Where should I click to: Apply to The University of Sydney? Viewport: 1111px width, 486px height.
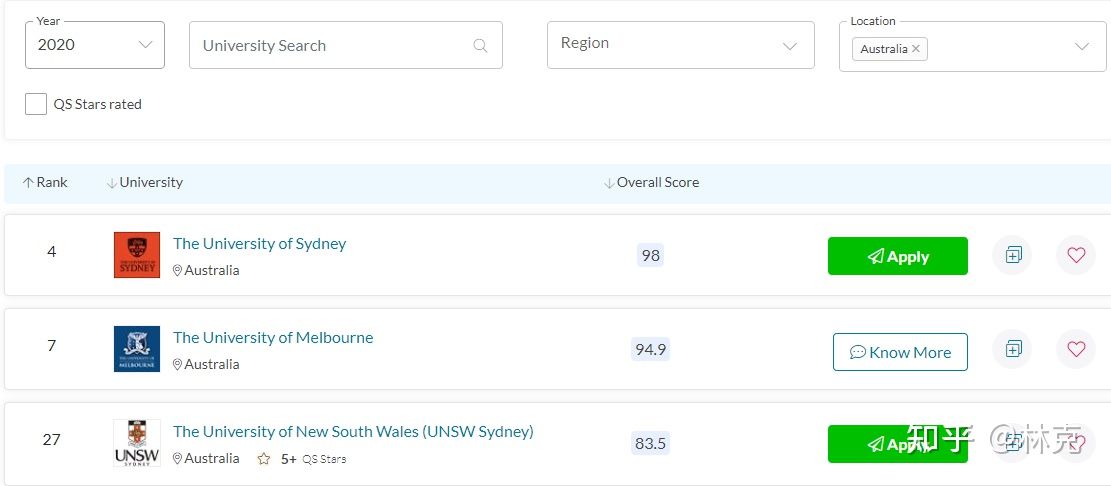click(898, 256)
